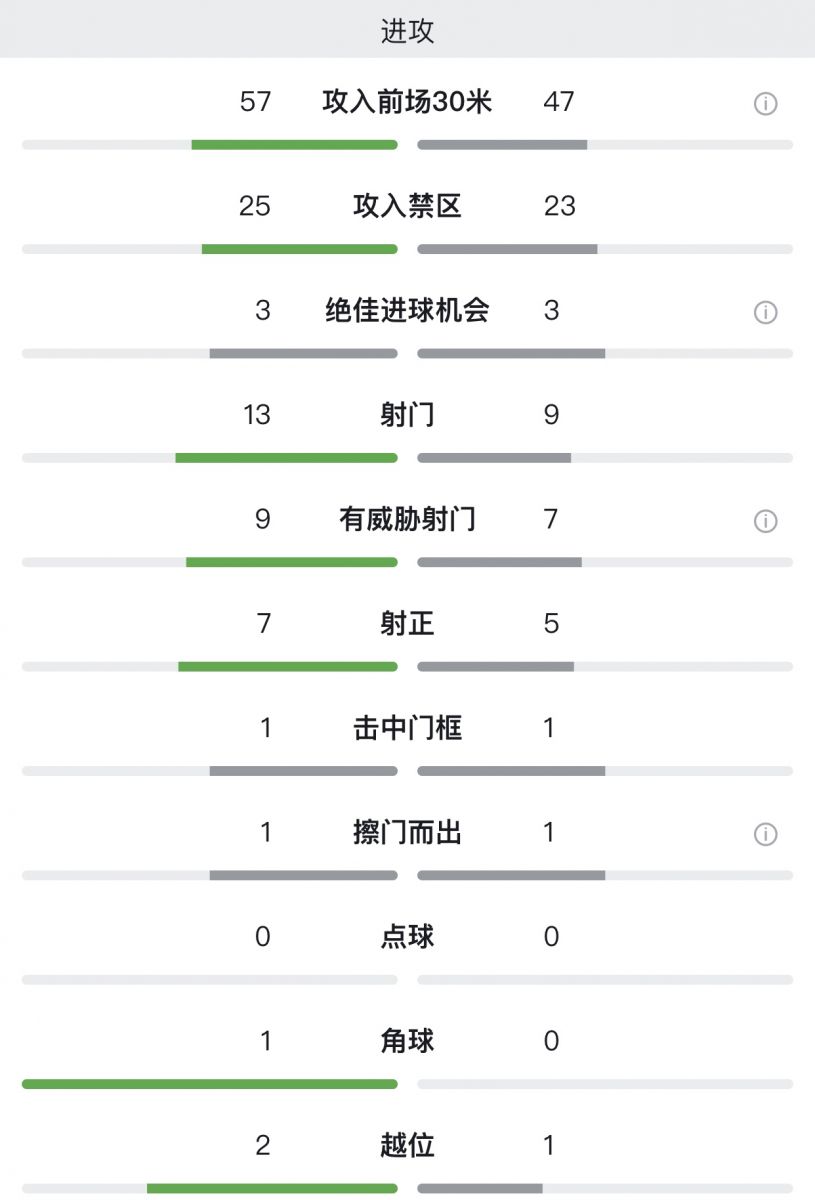This screenshot has height=1200, width=815.
Task: Open info icon for 攻入前场30米
Action: tap(765, 103)
